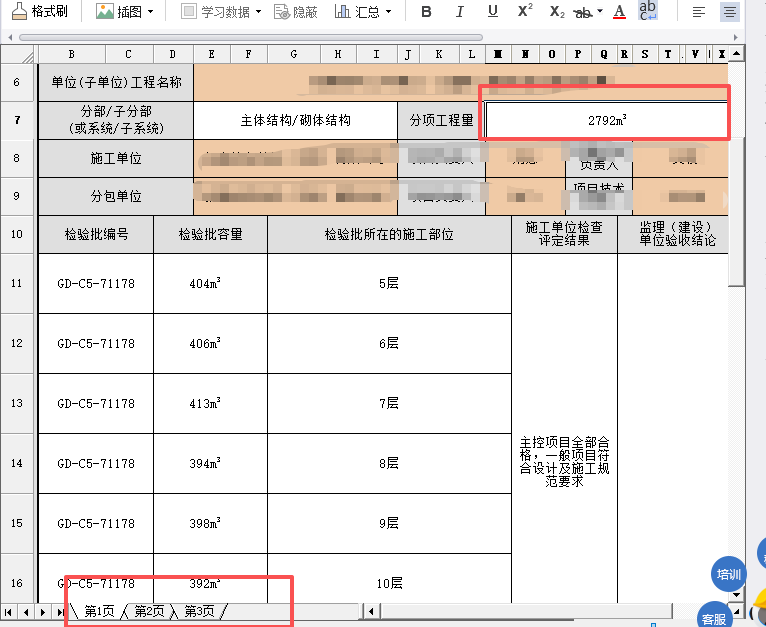
Task: Switch to the 第3页 sheet tab
Action: (x=199, y=611)
